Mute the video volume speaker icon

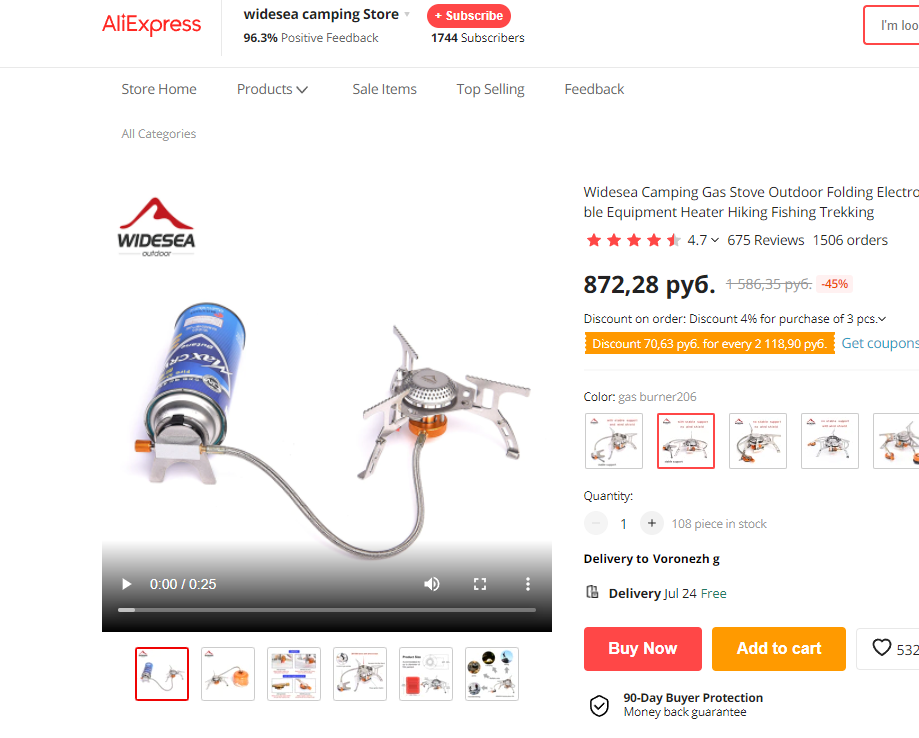click(432, 584)
